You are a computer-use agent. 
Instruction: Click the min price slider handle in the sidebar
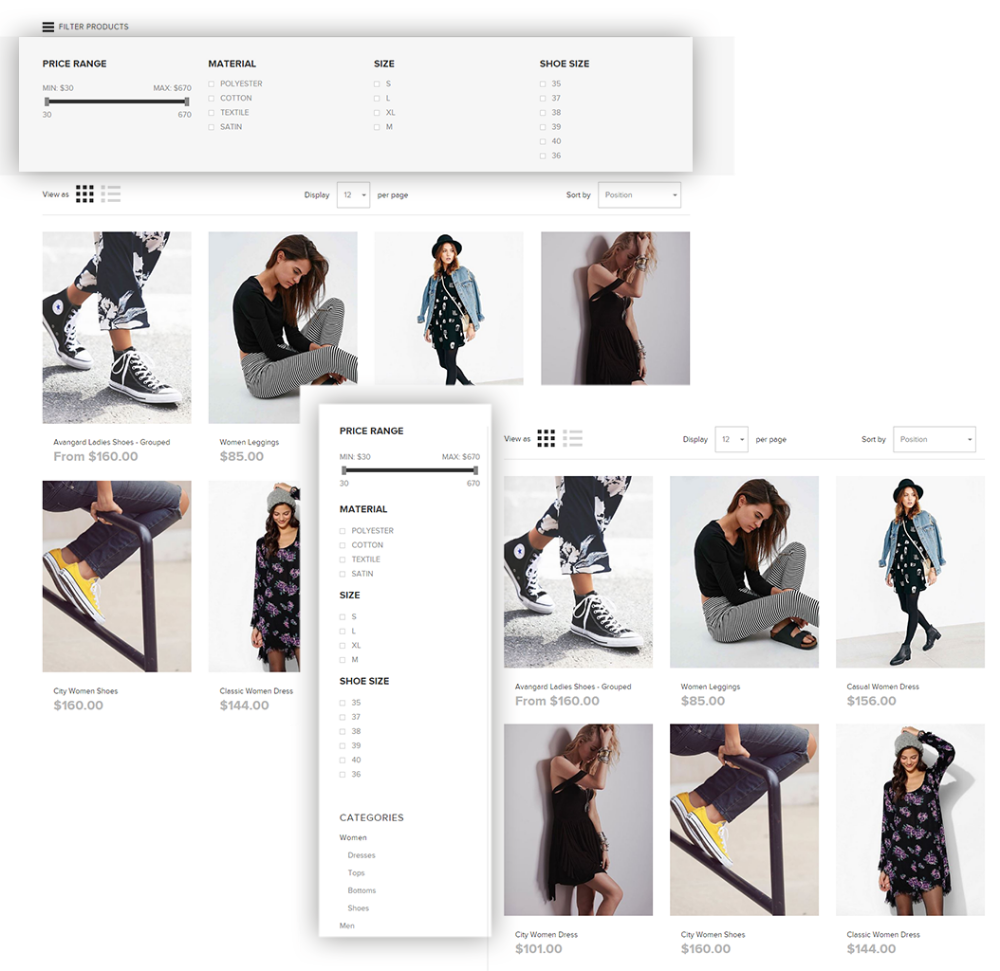pos(343,469)
